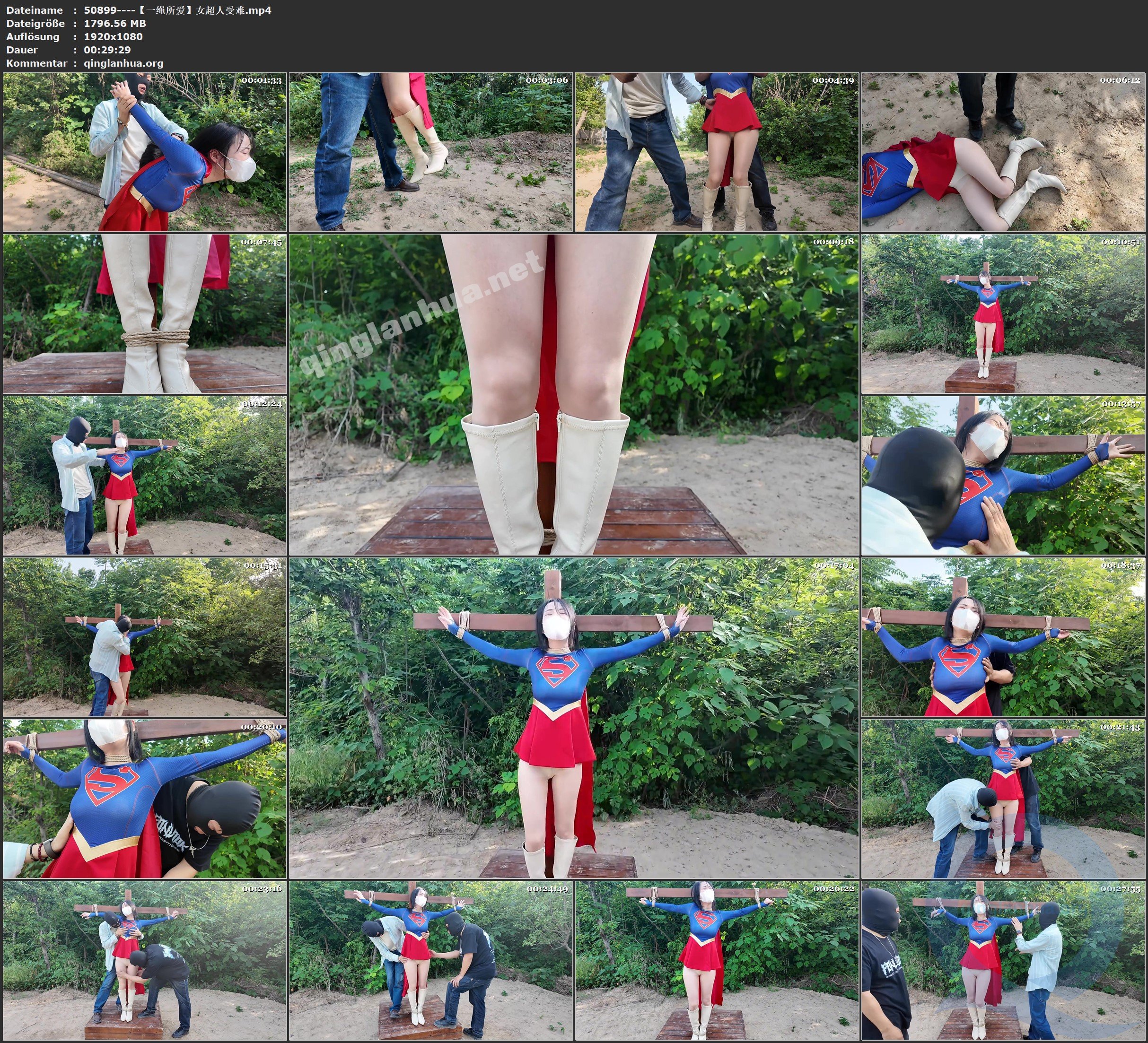Pick the thumbnail marked 00:20:10

[x=145, y=799]
